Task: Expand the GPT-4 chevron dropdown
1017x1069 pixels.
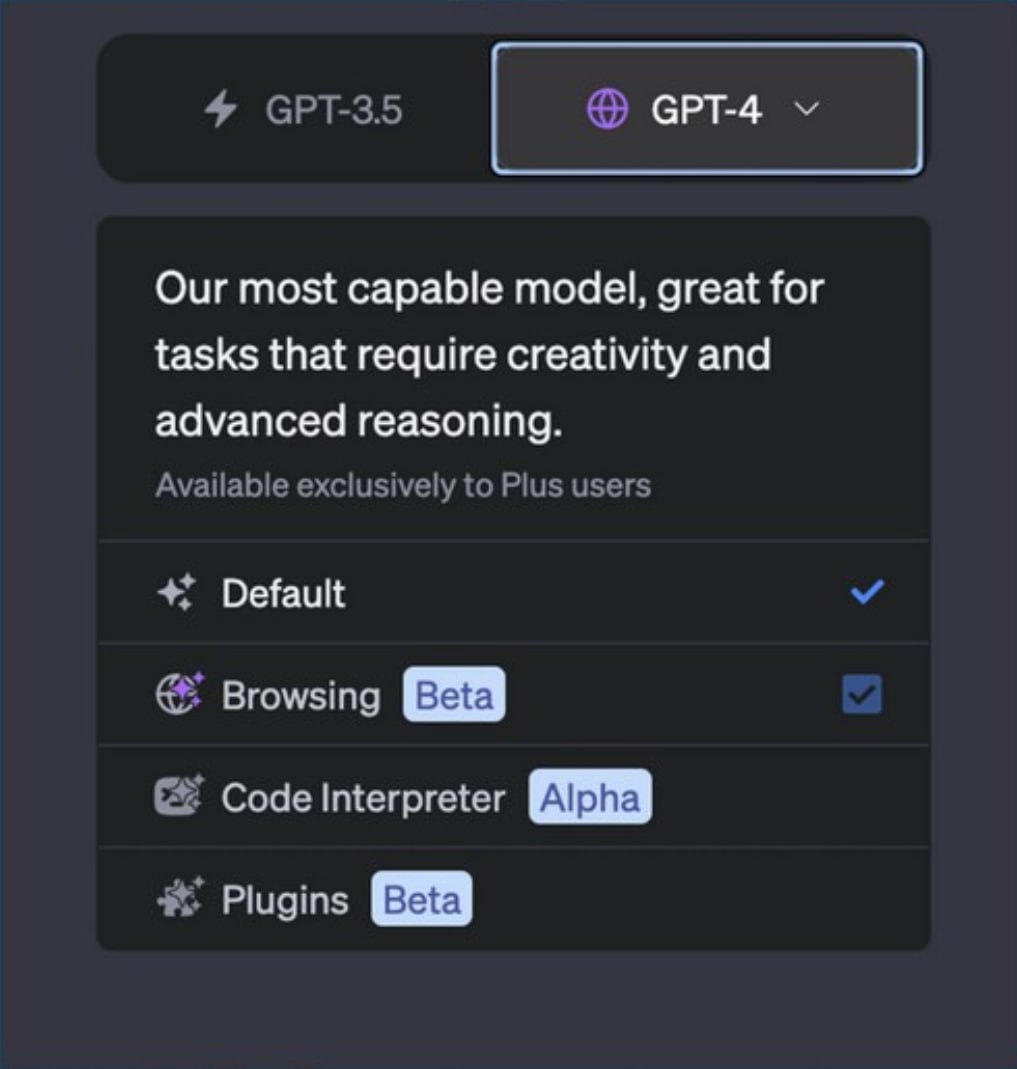Action: tap(808, 109)
